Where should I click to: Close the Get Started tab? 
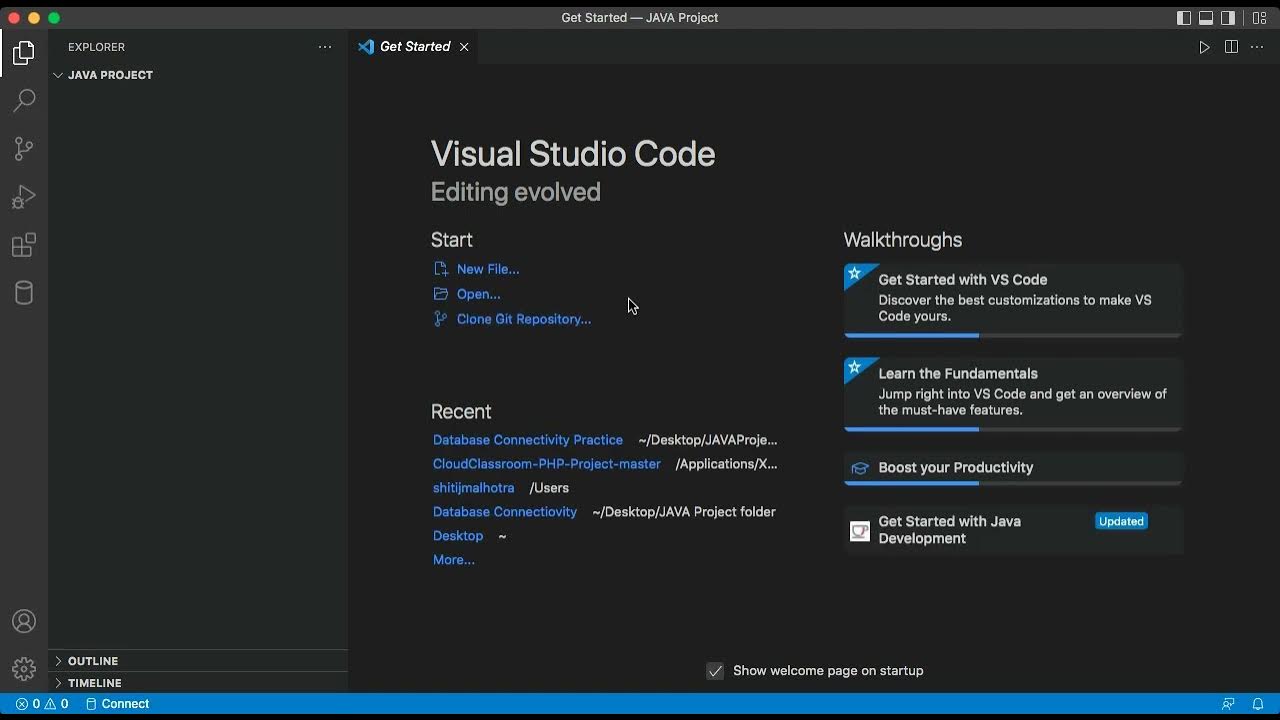coord(464,47)
